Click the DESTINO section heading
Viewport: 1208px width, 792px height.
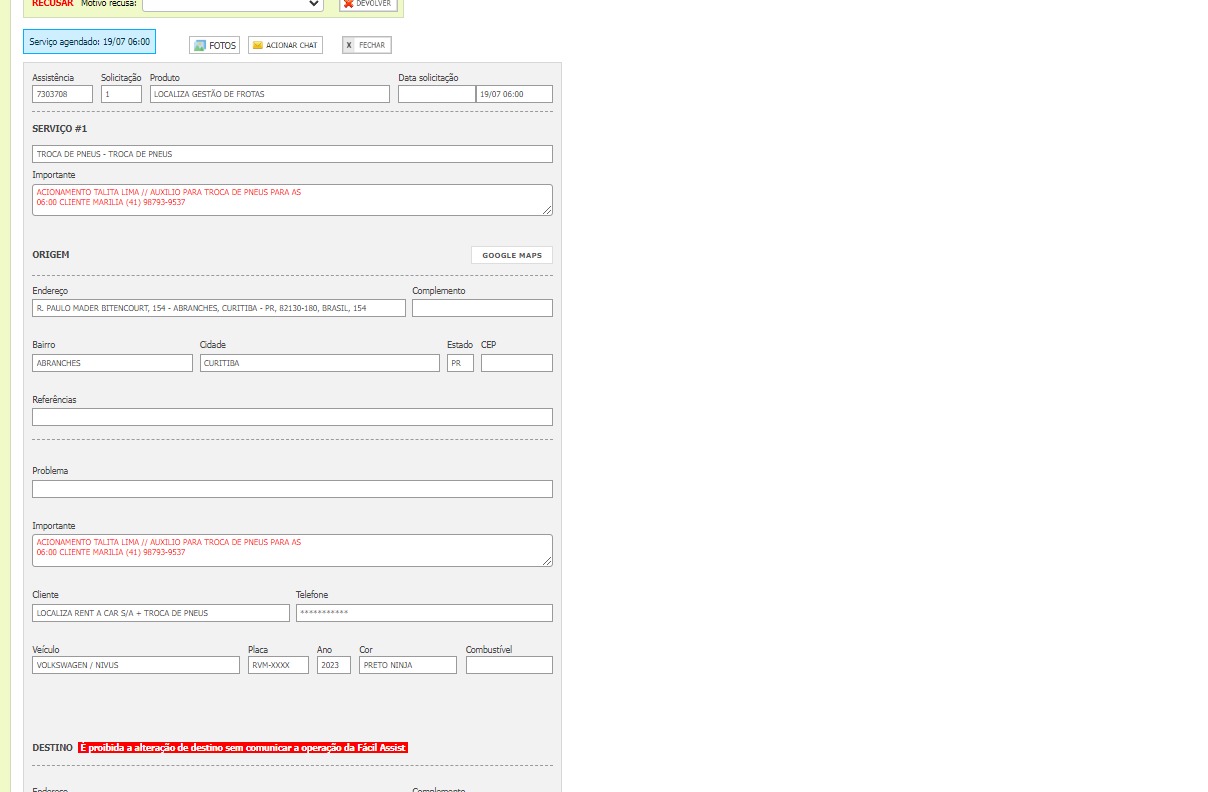pos(52,747)
